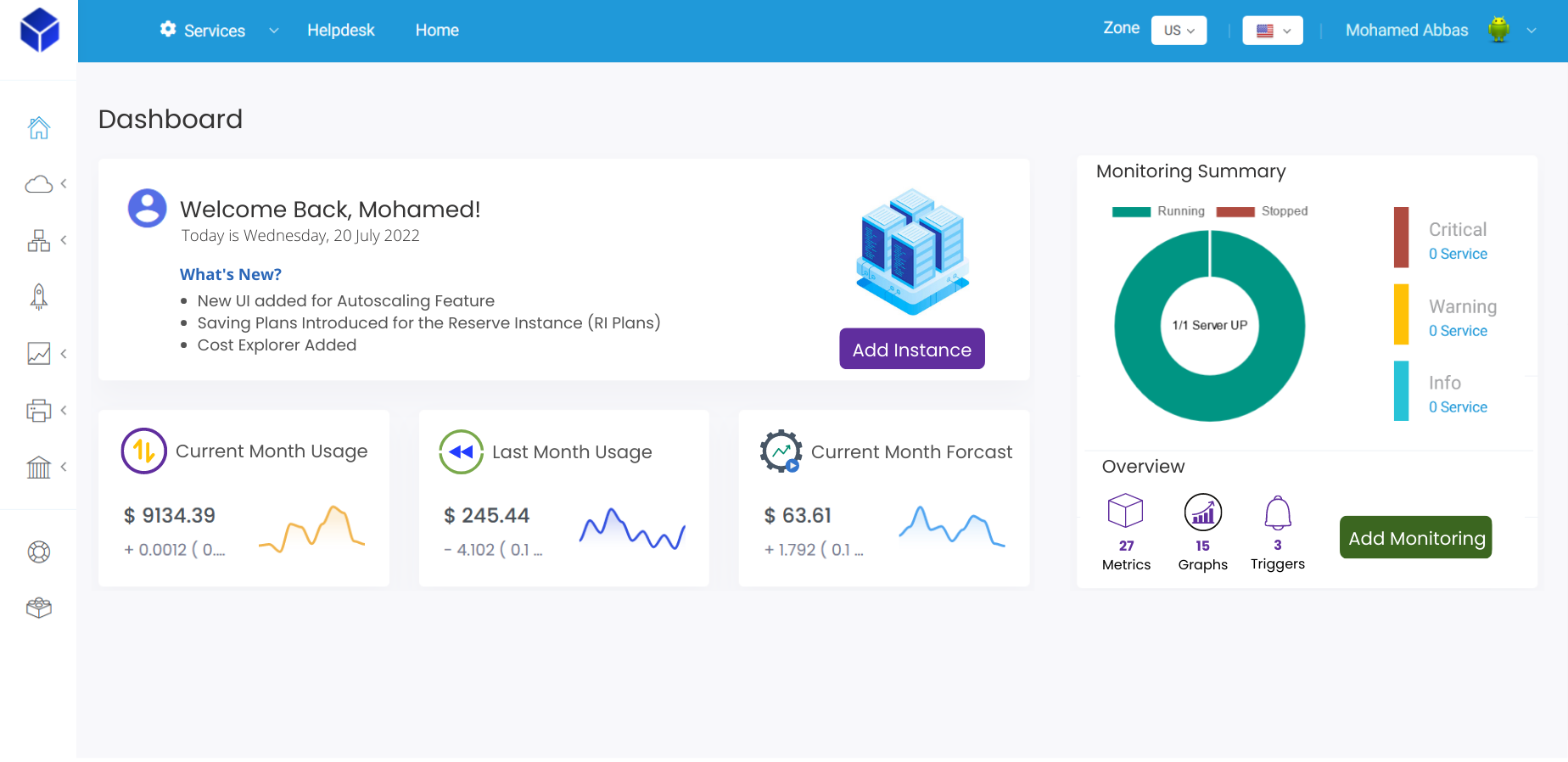
Task: Click the yellow Warning color bar
Action: pyautogui.click(x=1402, y=314)
